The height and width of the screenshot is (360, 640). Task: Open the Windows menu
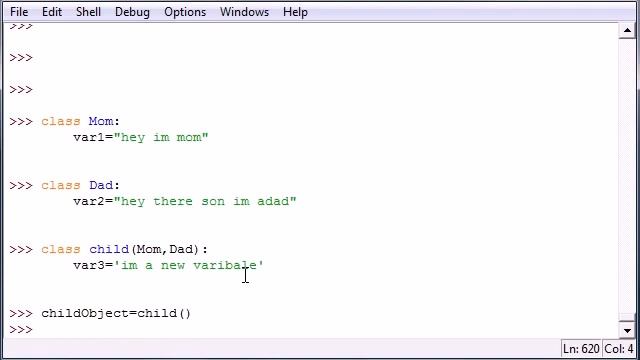pyautogui.click(x=244, y=12)
